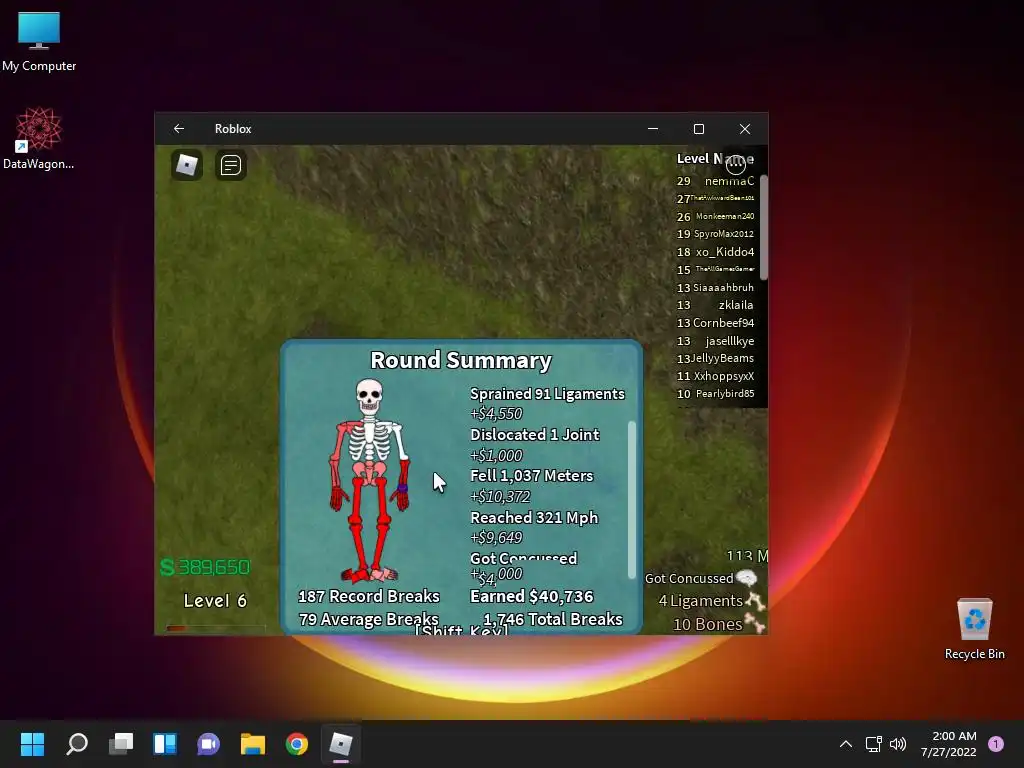This screenshot has height=768, width=1024.
Task: Click Fell 1,037 Meters entry
Action: [x=532, y=476]
